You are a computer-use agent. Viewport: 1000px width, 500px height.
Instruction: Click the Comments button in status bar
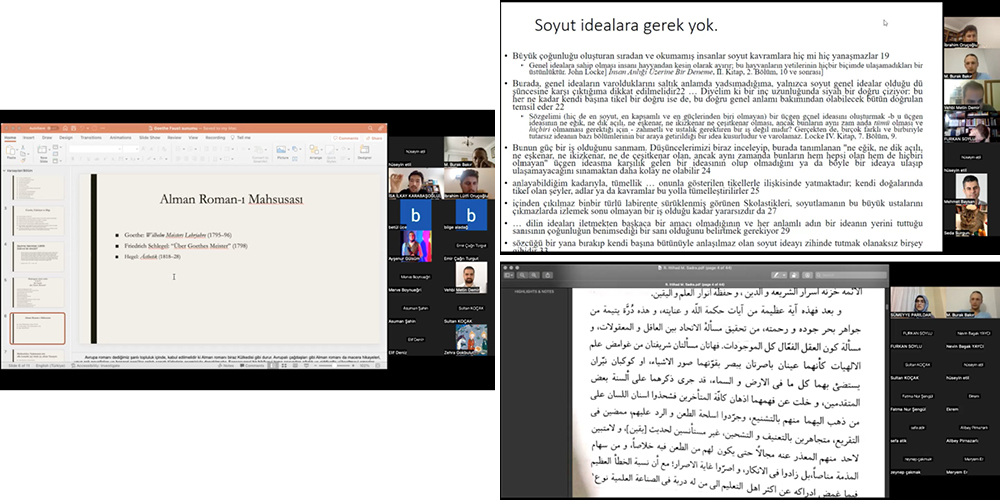coord(252,365)
